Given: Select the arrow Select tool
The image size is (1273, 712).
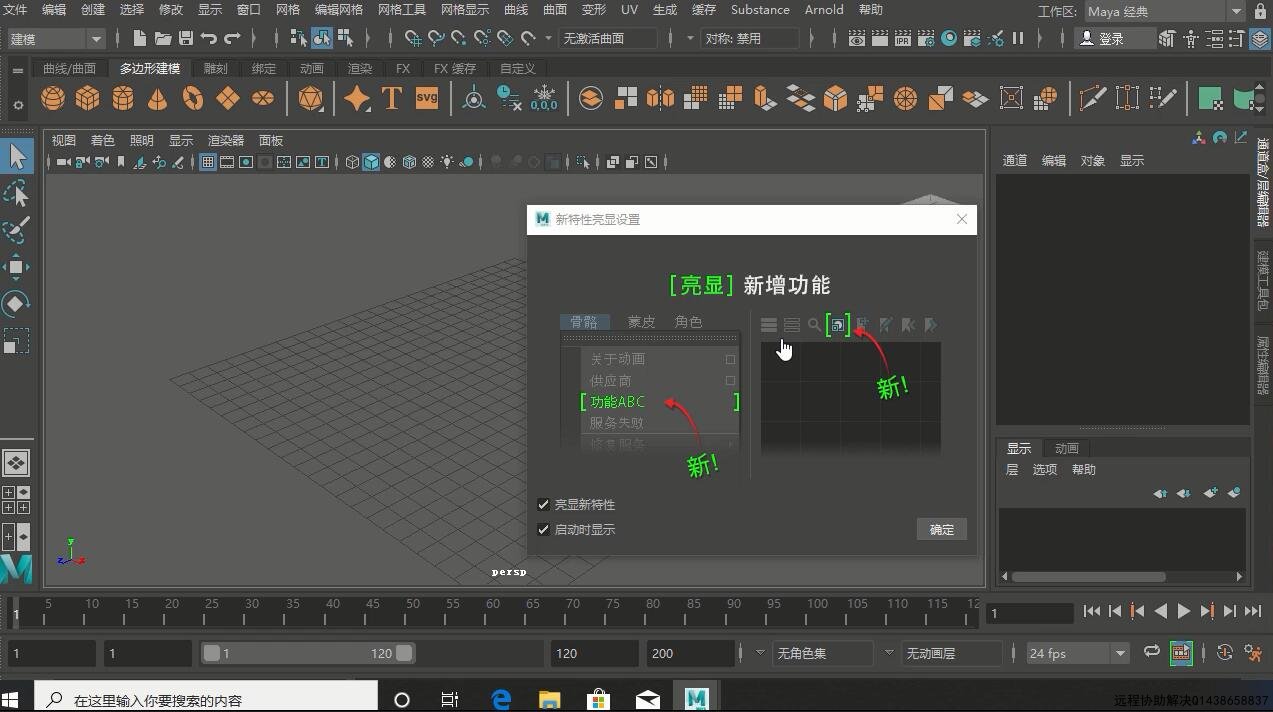Looking at the screenshot, I should point(17,156).
